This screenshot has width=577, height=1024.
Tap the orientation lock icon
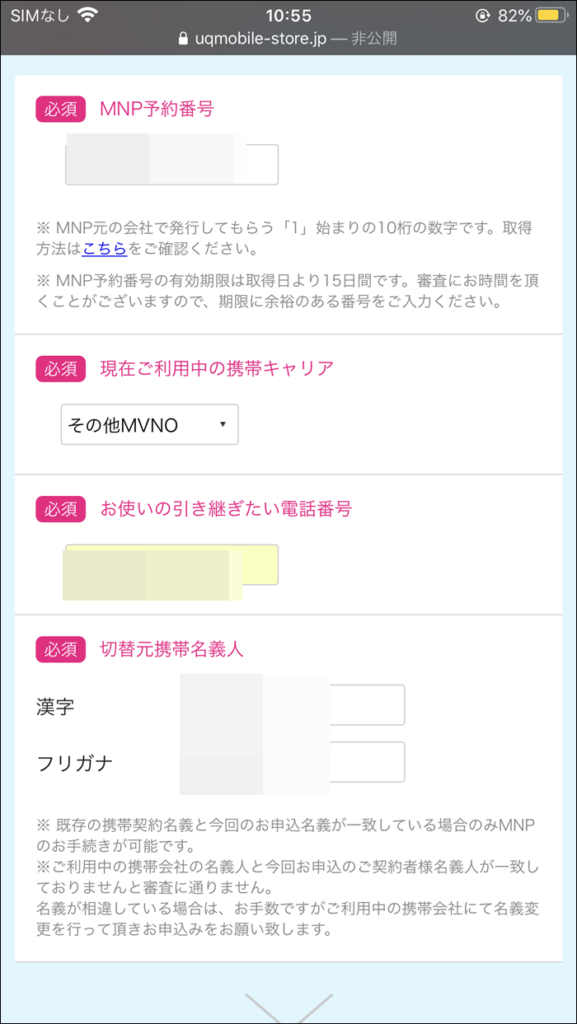484,15
